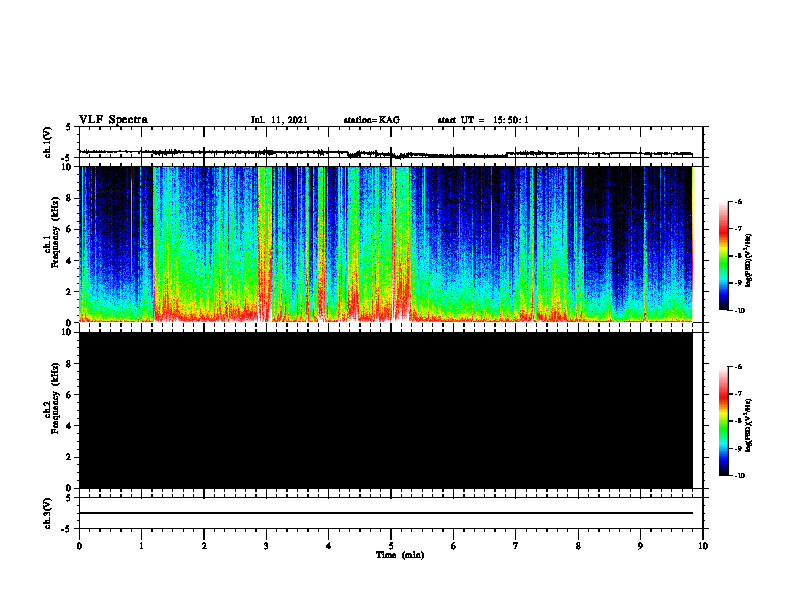Click the "8" kHz tick of ch.1 spectrogram
Image resolution: width=792 pixels, height=612 pixels.
tap(70, 198)
